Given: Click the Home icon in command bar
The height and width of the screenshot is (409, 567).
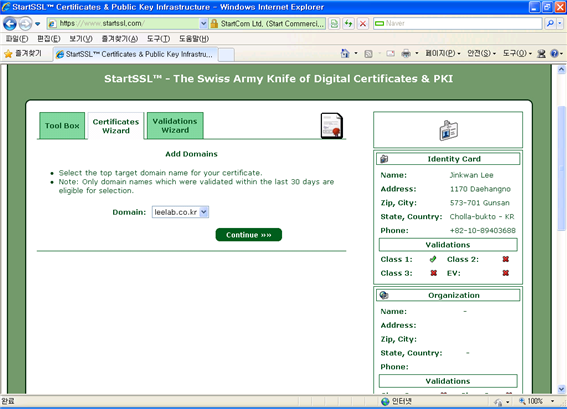Looking at the screenshot, I should 345,54.
